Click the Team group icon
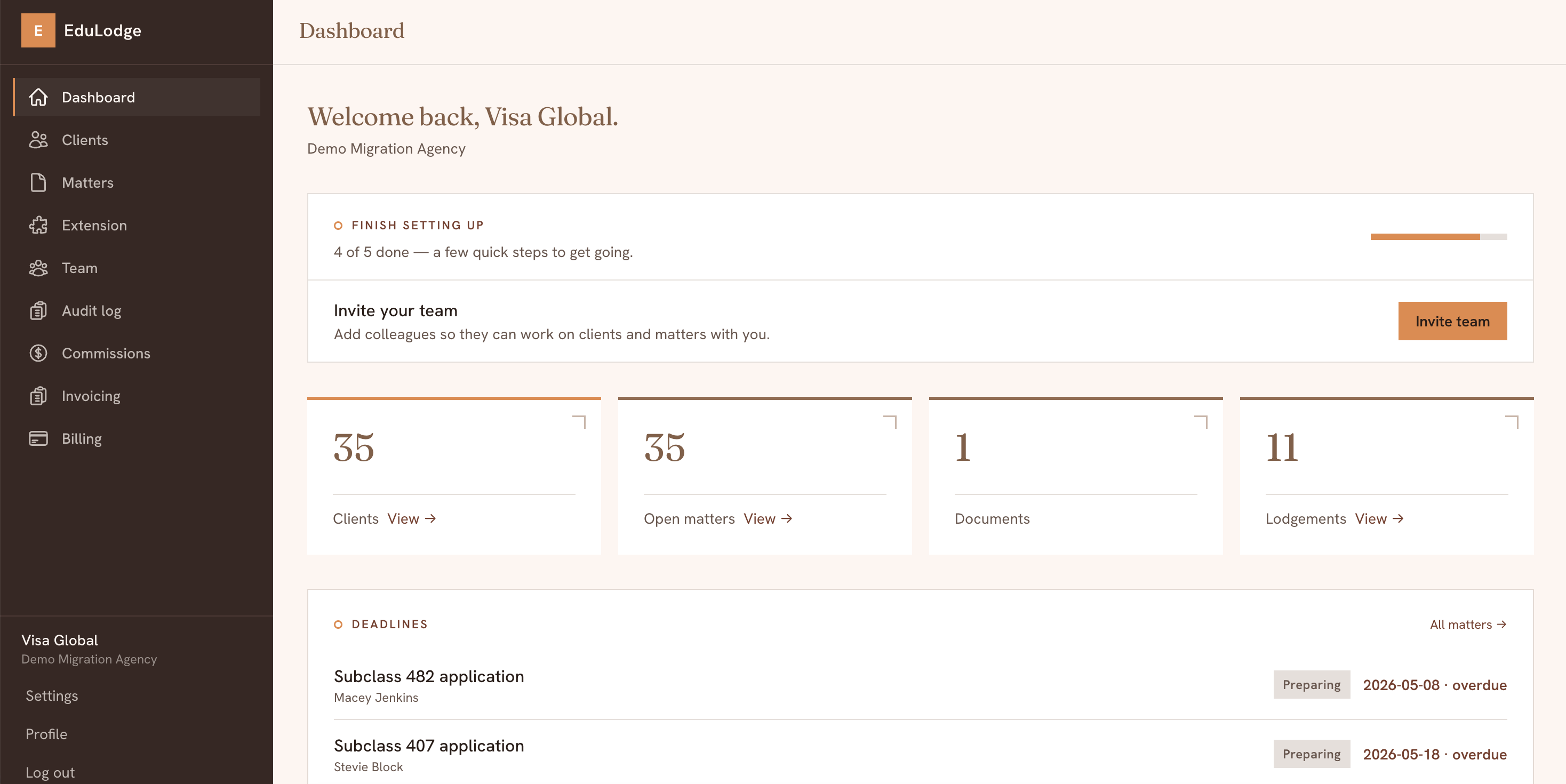This screenshot has width=1566, height=784. [x=38, y=268]
